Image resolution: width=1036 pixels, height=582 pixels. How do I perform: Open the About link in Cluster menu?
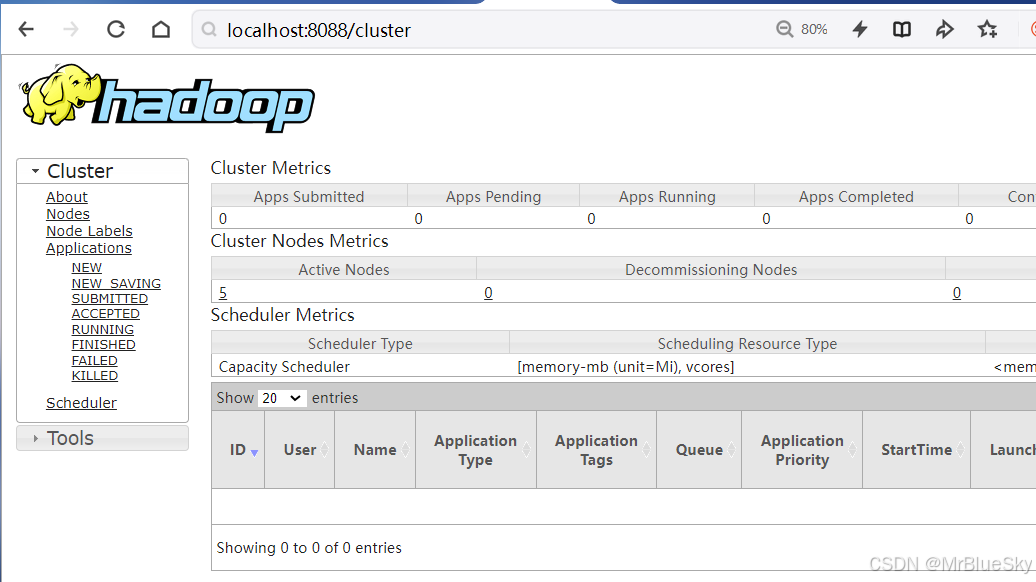tap(67, 197)
